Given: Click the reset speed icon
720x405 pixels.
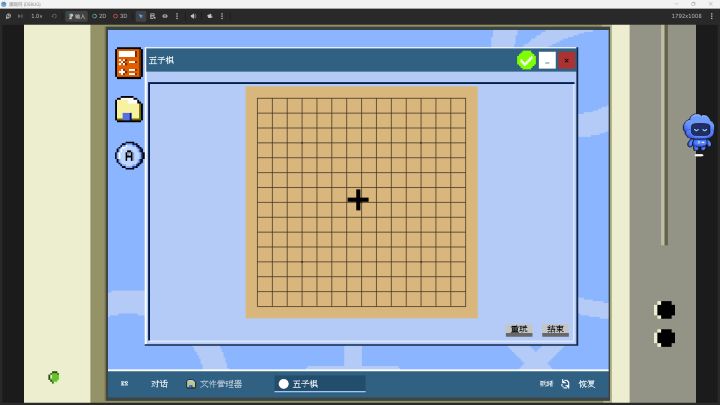Looking at the screenshot, I should [54, 16].
